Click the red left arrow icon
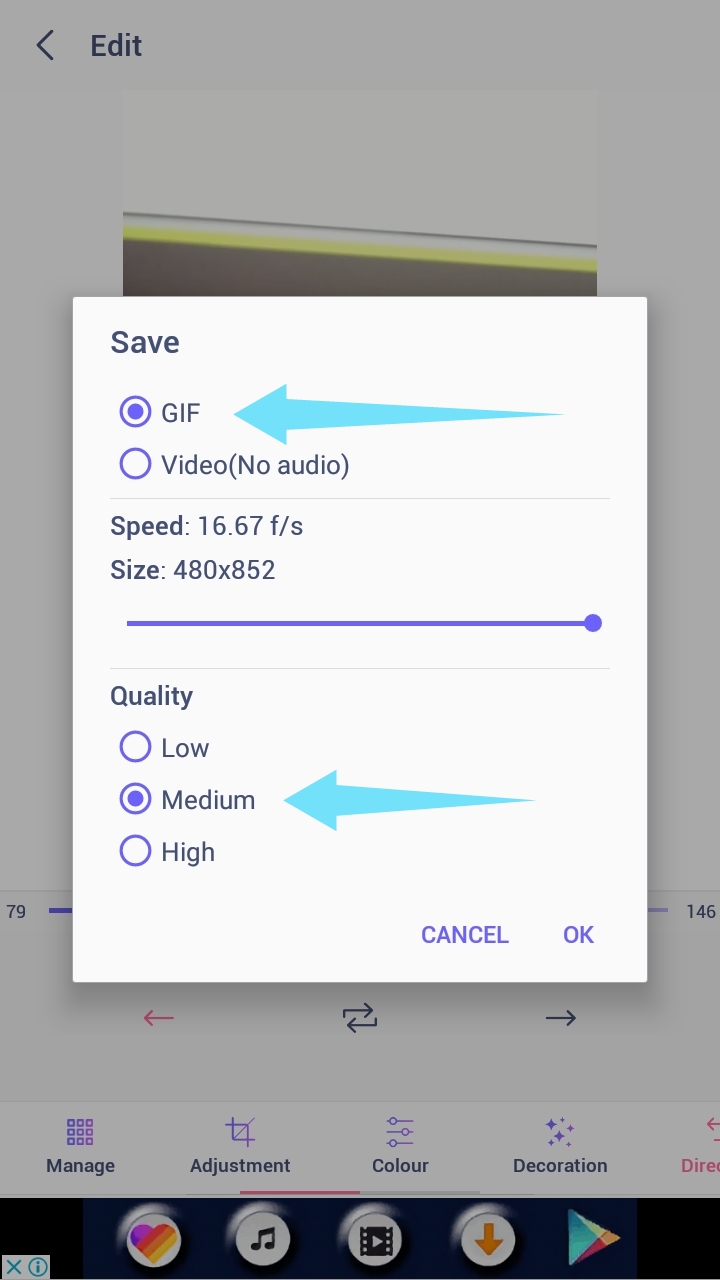Image resolution: width=720 pixels, height=1280 pixels. coord(159,1018)
